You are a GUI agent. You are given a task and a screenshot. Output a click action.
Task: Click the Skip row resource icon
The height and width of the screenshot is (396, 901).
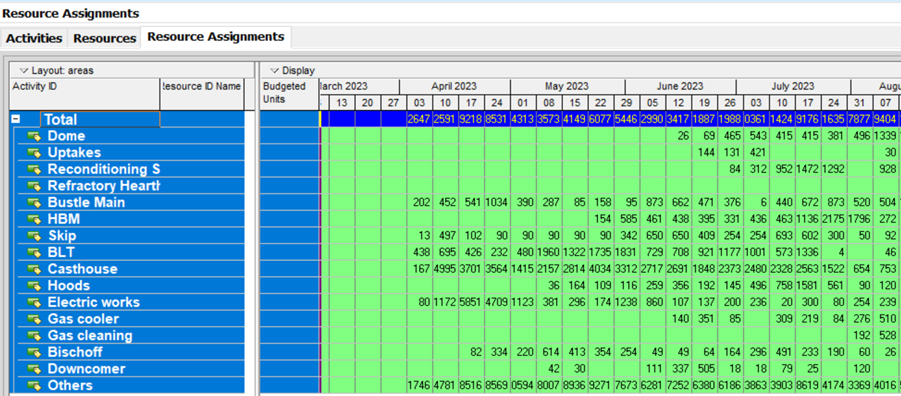(35, 236)
